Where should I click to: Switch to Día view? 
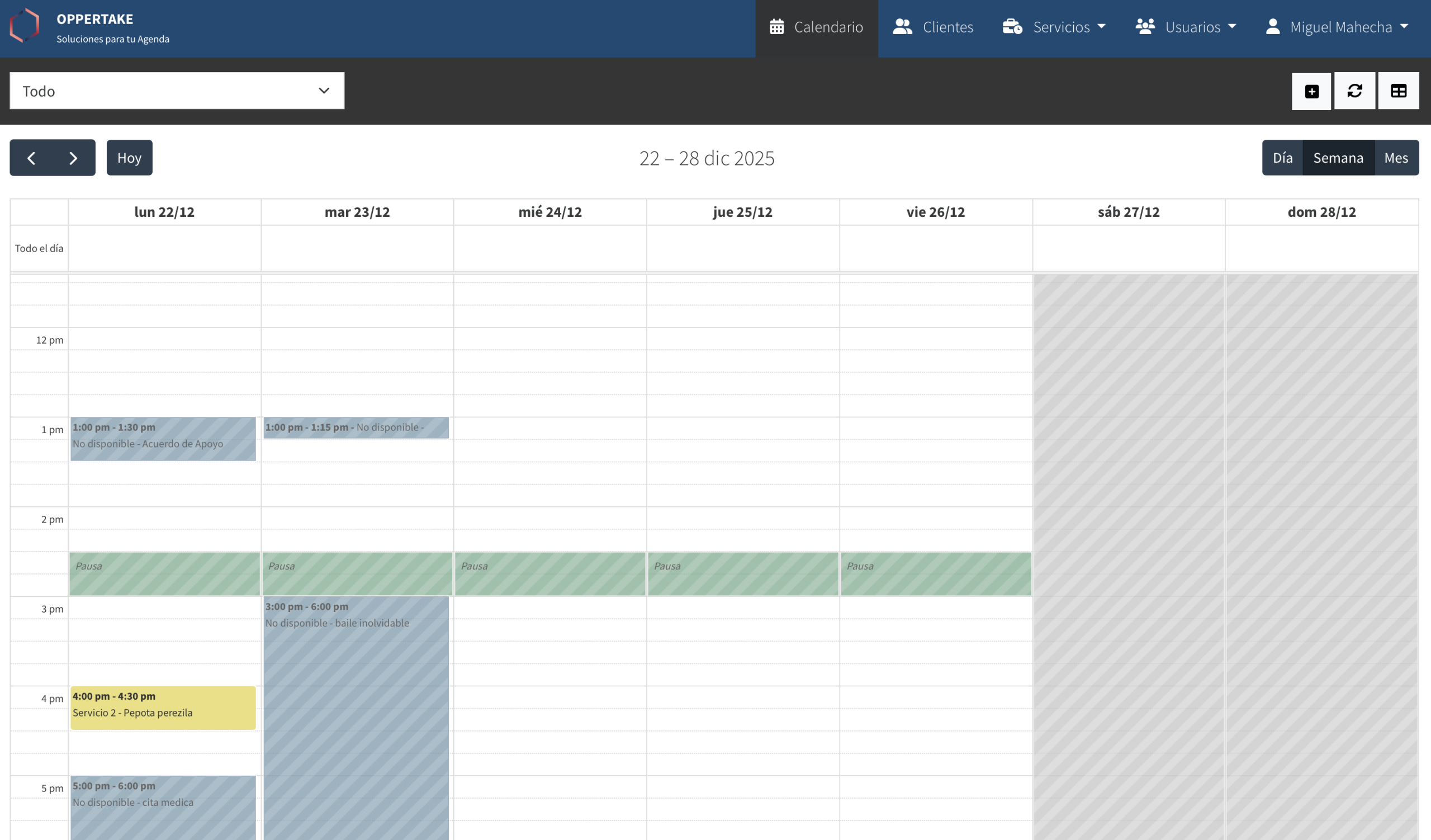point(1282,158)
